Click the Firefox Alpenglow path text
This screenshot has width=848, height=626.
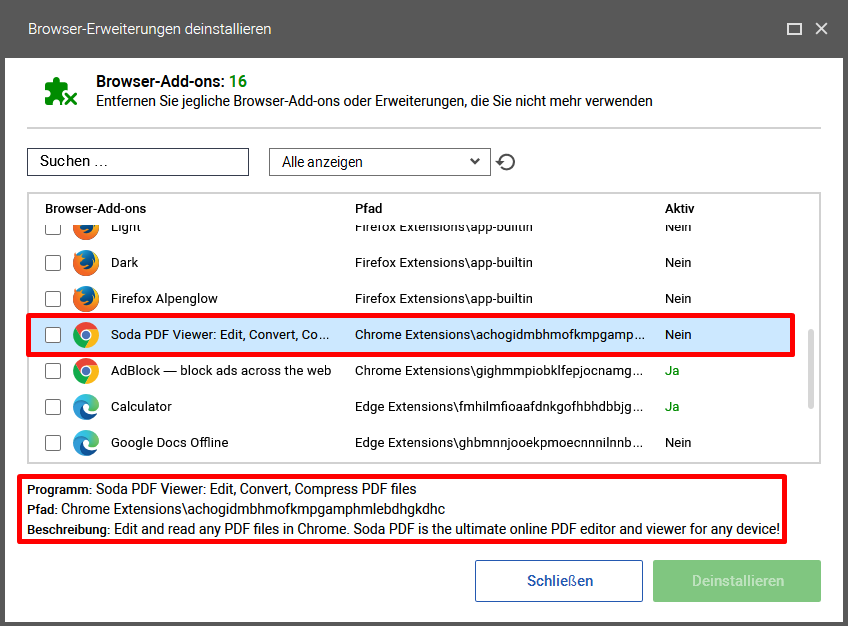coord(443,299)
